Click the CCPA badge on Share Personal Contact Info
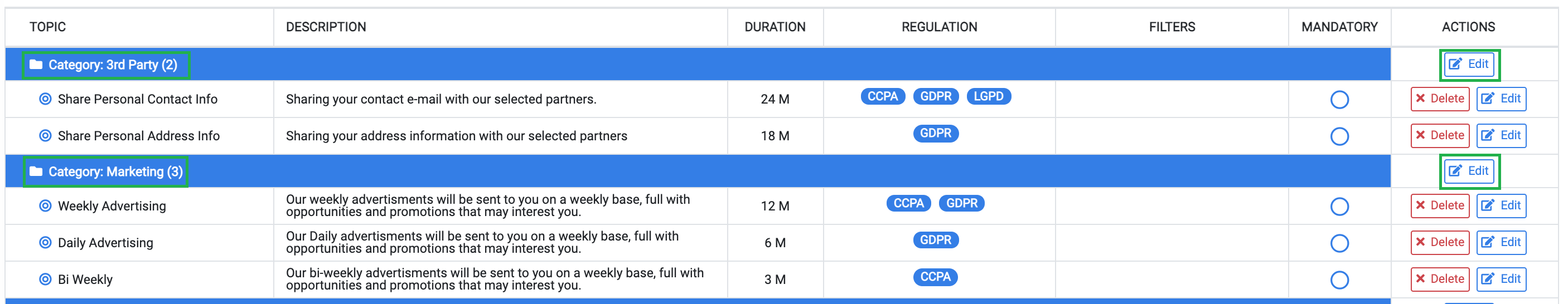The height and width of the screenshot is (304, 1568). point(883,97)
